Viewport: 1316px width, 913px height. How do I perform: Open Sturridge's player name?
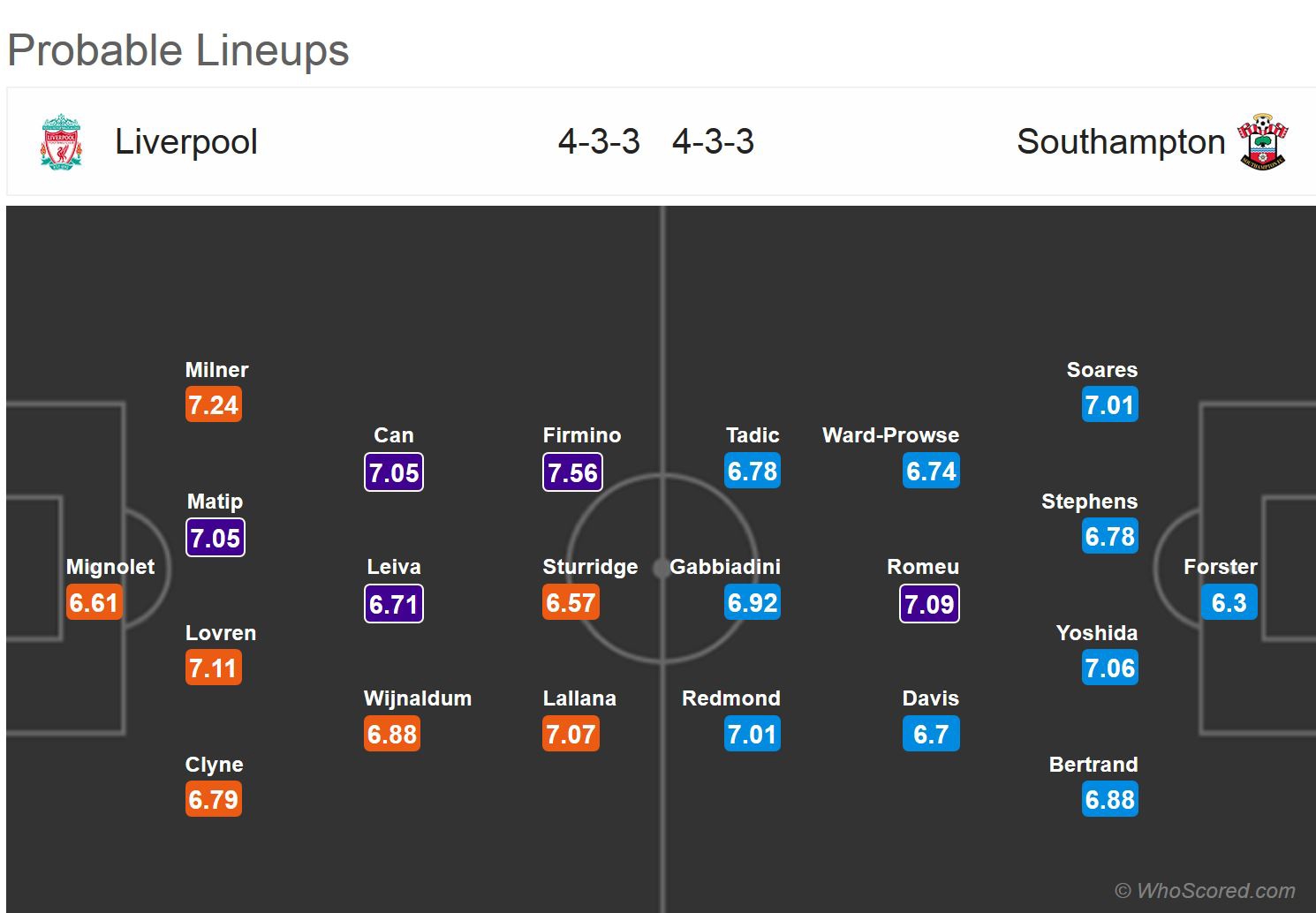(590, 567)
